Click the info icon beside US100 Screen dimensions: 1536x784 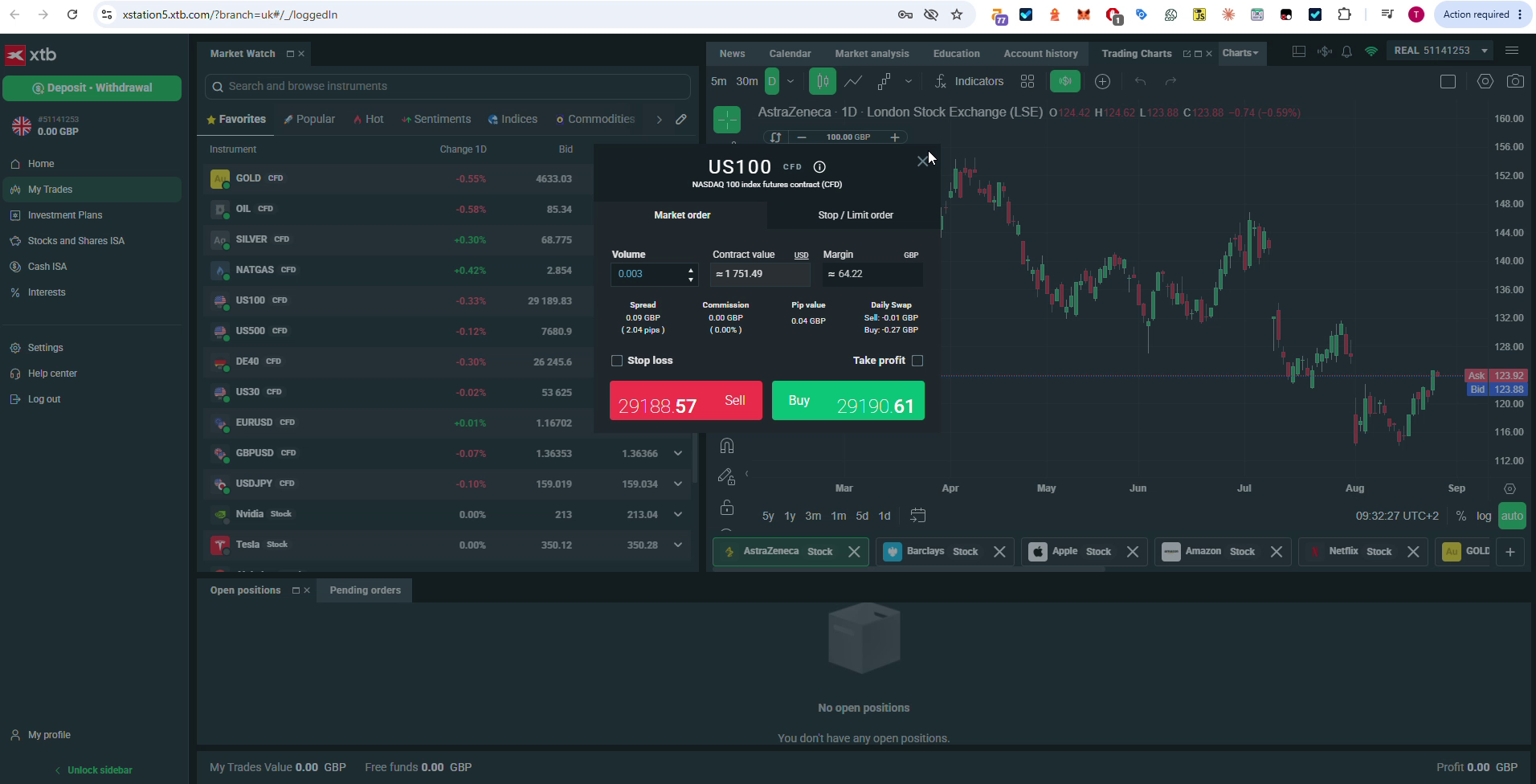(819, 167)
